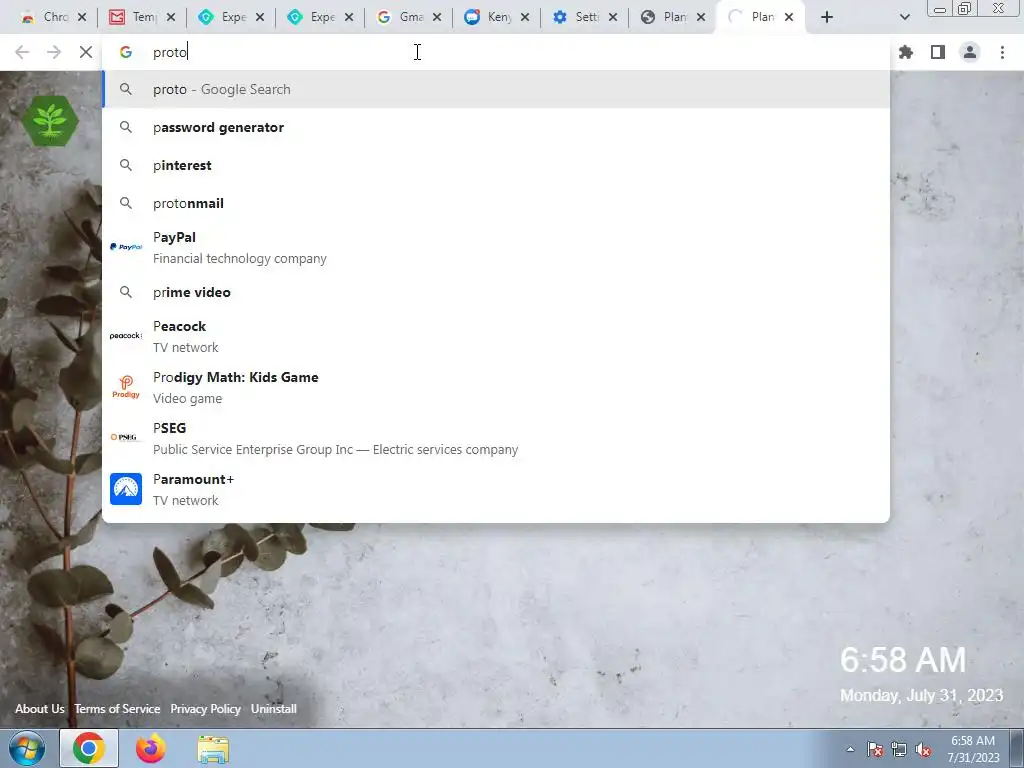Click Chrome icon in taskbar
1024x768 pixels.
click(x=89, y=748)
